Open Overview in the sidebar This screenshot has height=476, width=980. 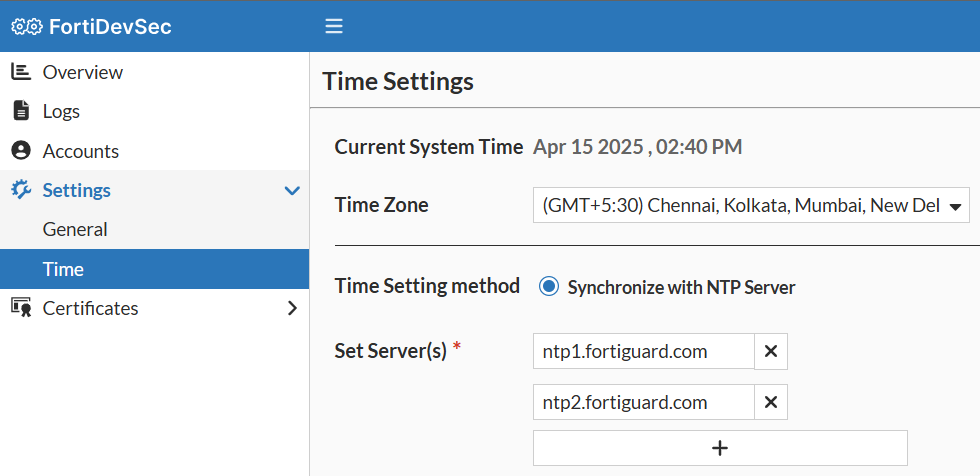tap(154, 72)
